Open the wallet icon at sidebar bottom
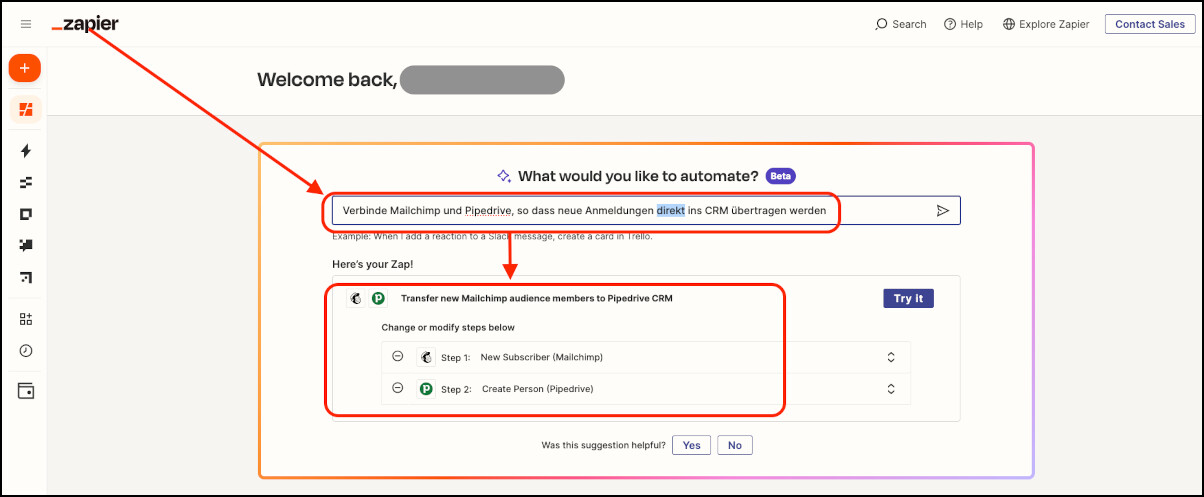 26,391
